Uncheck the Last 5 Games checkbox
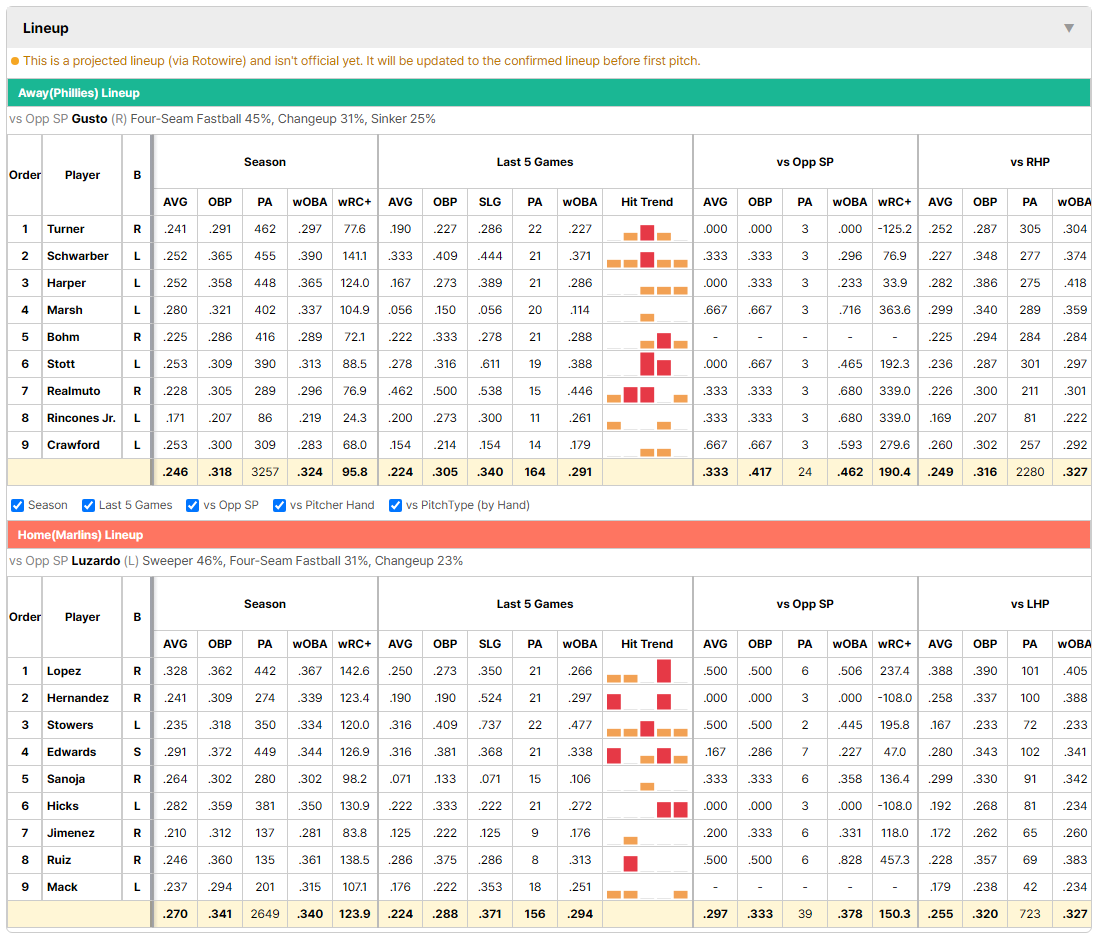The height and width of the screenshot is (939, 1098). [x=88, y=506]
